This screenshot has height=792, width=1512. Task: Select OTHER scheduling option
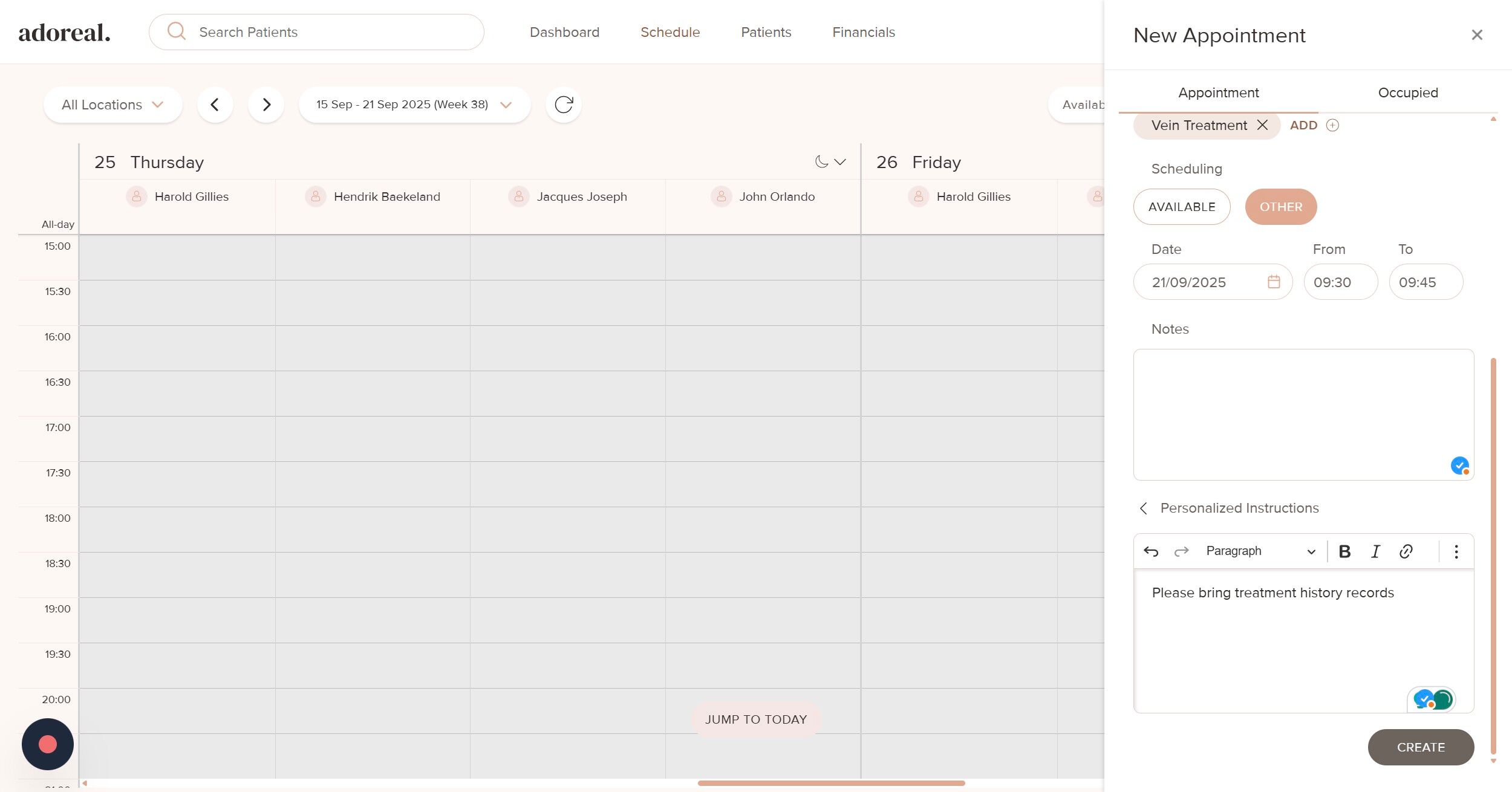(x=1280, y=207)
